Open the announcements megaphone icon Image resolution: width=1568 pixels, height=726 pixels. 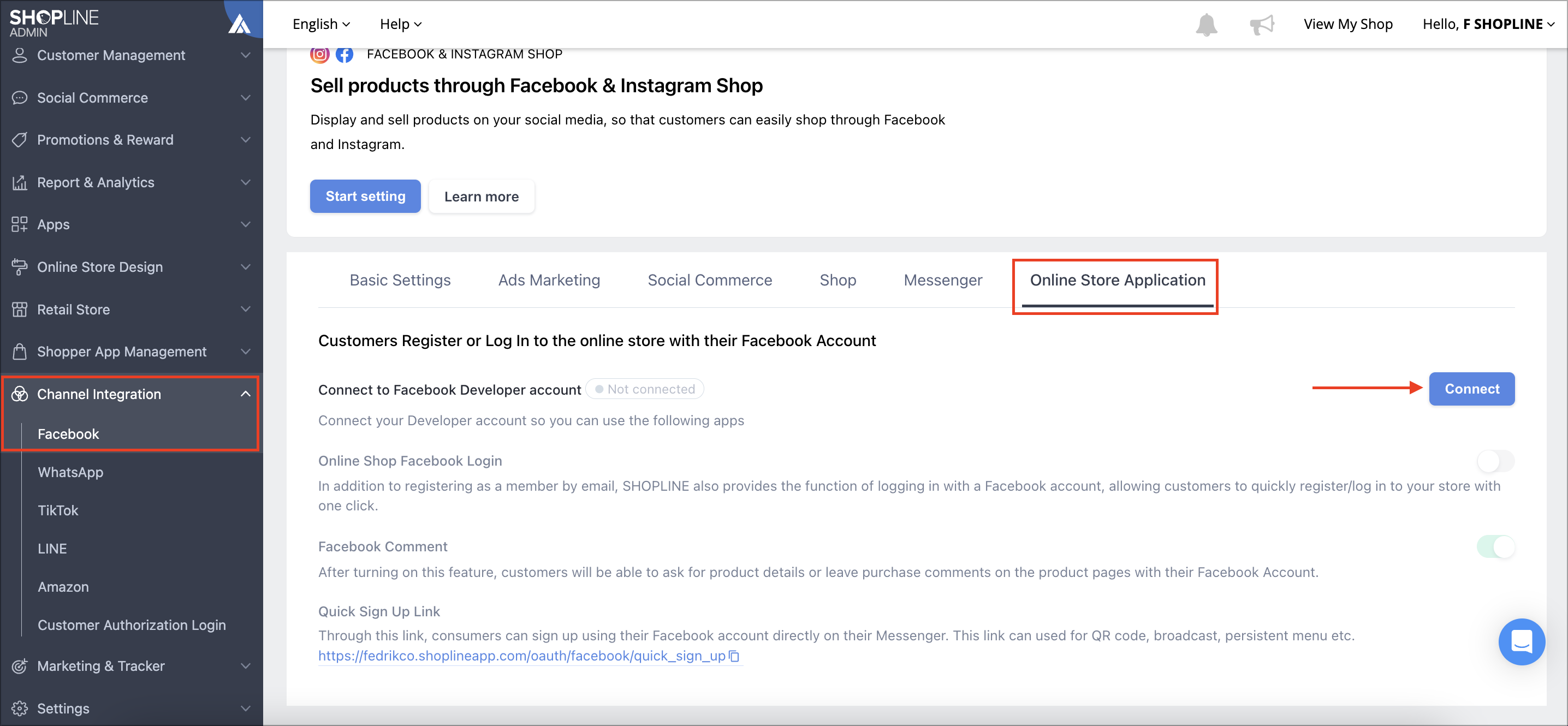pyautogui.click(x=1262, y=25)
